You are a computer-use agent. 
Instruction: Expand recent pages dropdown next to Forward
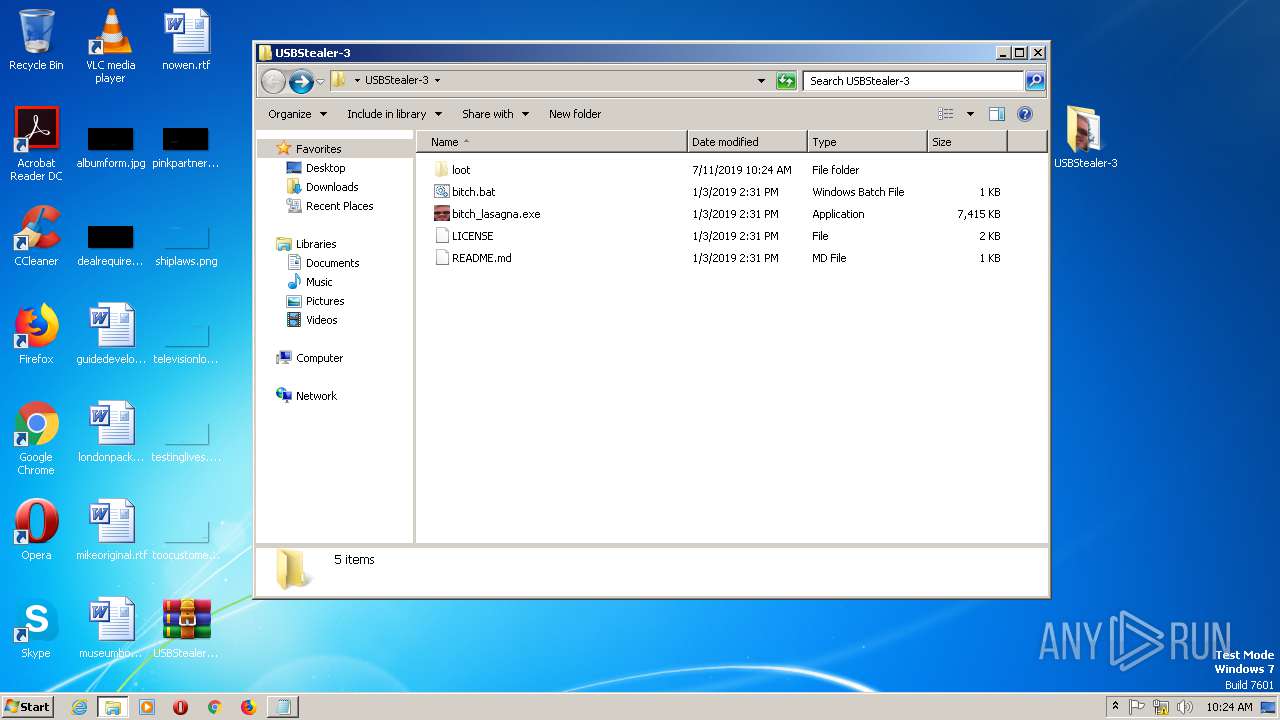(x=320, y=81)
